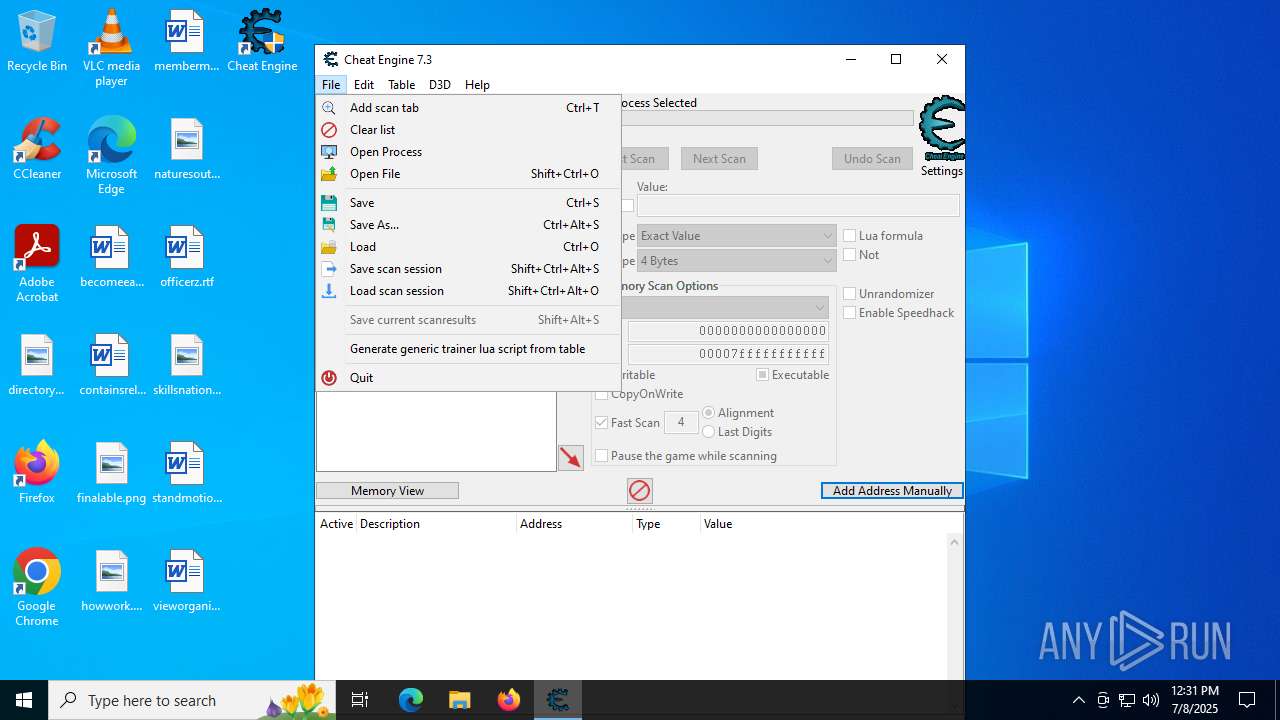Click Save in the File menu
Screen dimensions: 1280x720
point(468,202)
